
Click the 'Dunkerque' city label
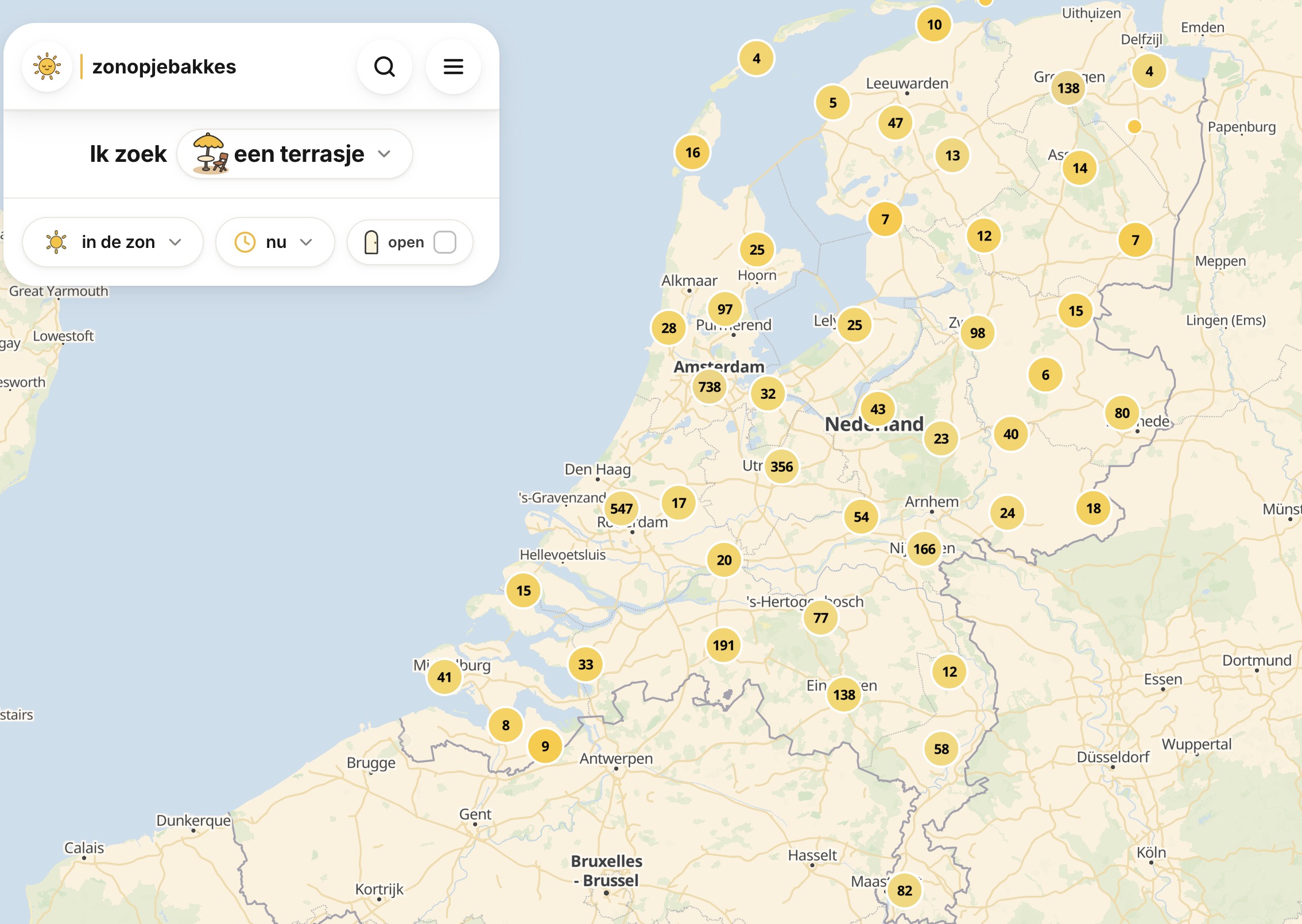193,821
